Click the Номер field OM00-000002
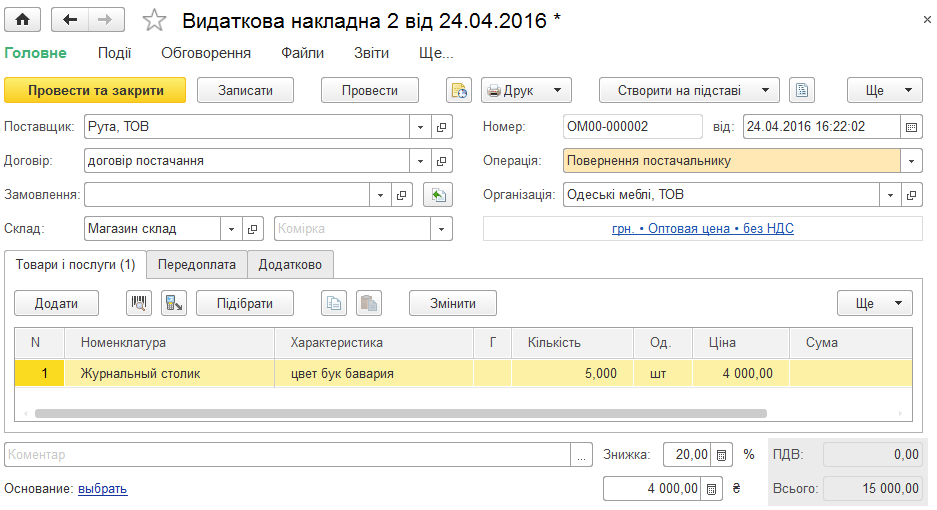The height and width of the screenshot is (510, 937). coord(633,127)
